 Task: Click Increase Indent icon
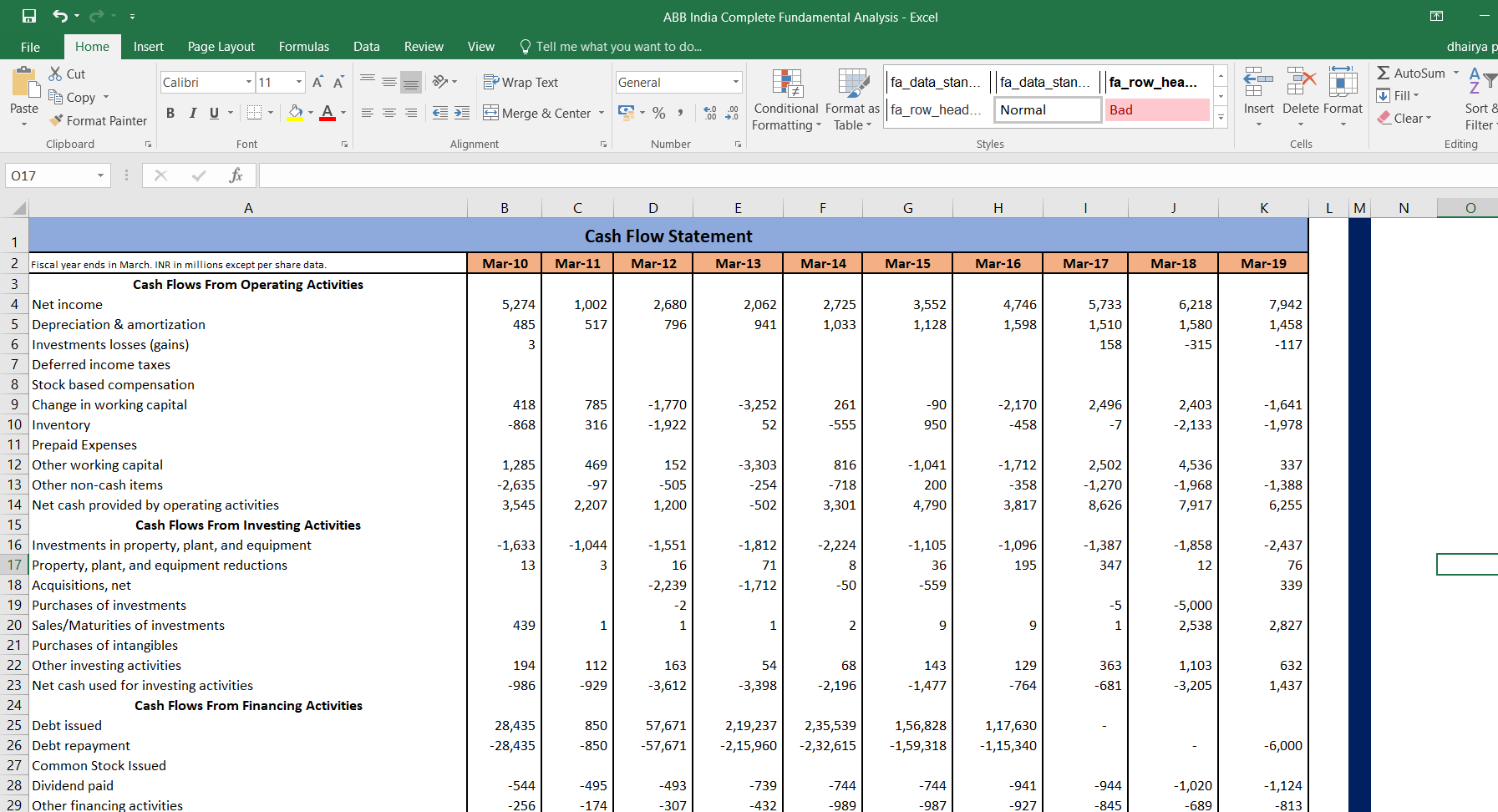(461, 113)
